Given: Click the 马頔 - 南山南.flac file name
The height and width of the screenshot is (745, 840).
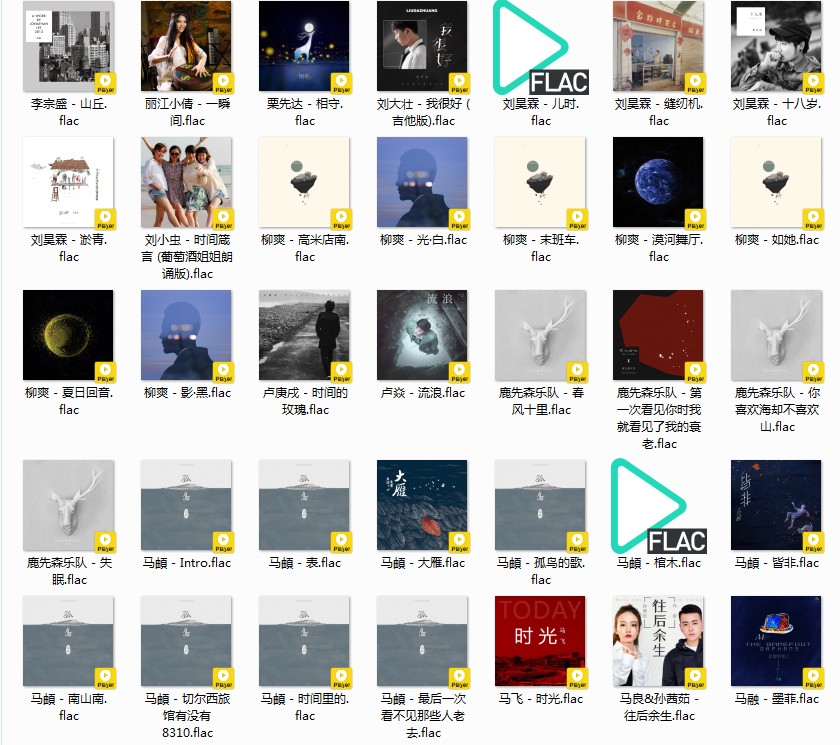Looking at the screenshot, I should pyautogui.click(x=68, y=707).
